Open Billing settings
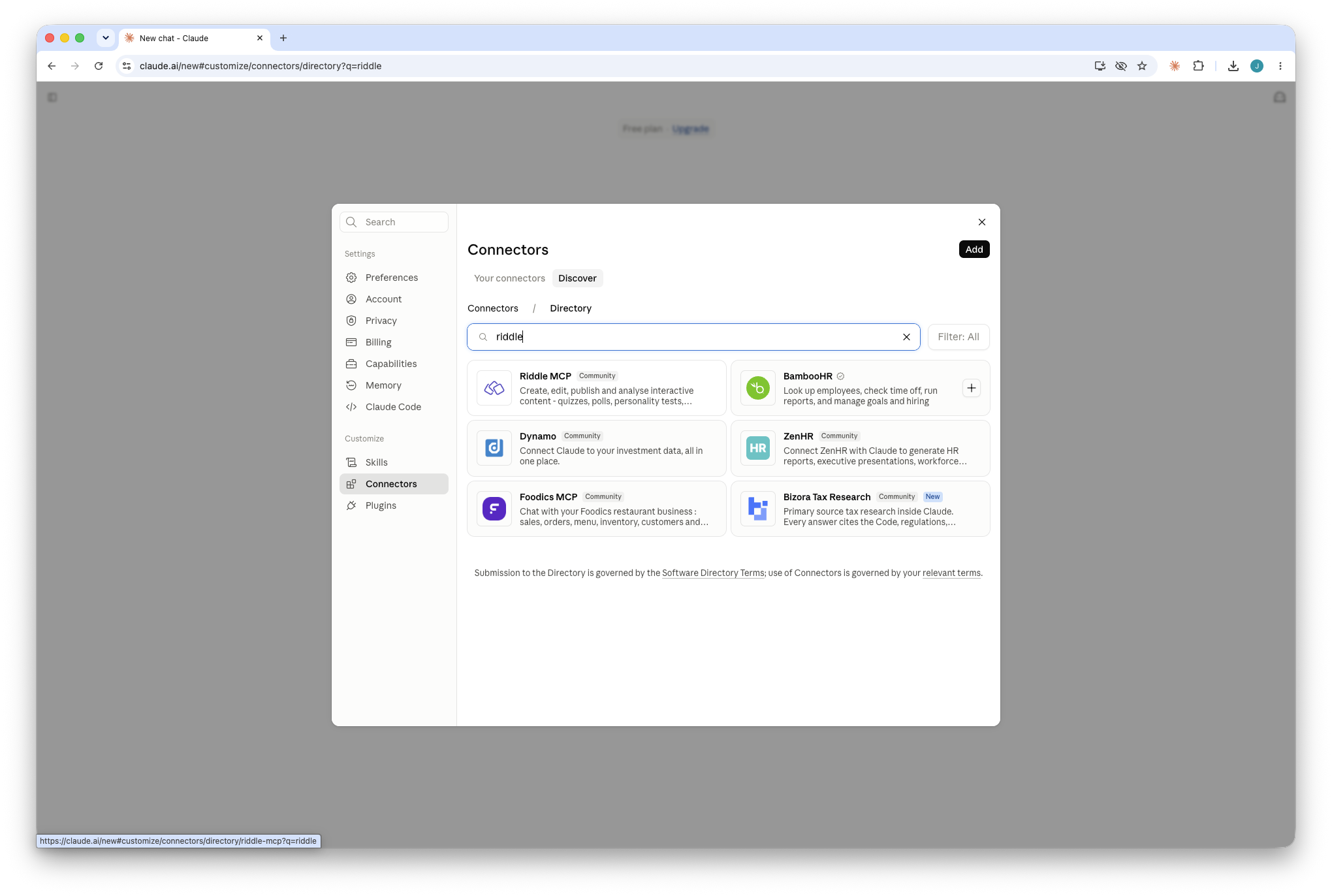Image resolution: width=1332 pixels, height=896 pixels. 394,342
